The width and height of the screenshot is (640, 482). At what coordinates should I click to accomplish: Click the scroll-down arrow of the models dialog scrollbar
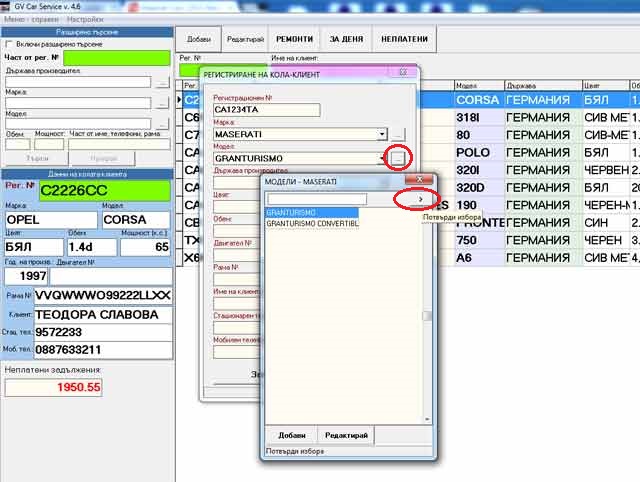[427, 419]
